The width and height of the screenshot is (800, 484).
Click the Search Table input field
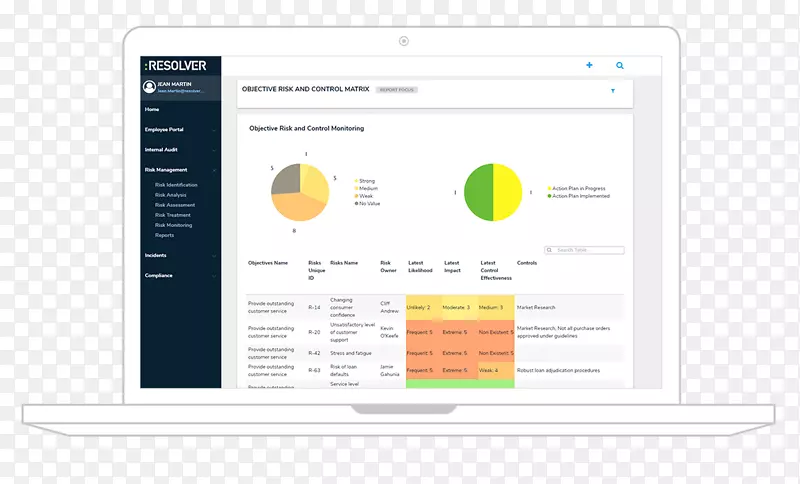(586, 250)
